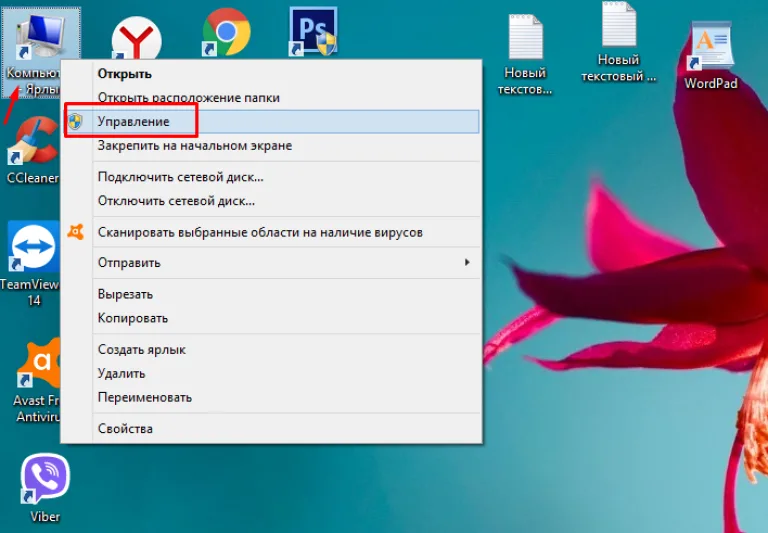Screen dimensions: 768x533
Task: Select the Photoshop desktop shortcut
Action: click(x=313, y=31)
